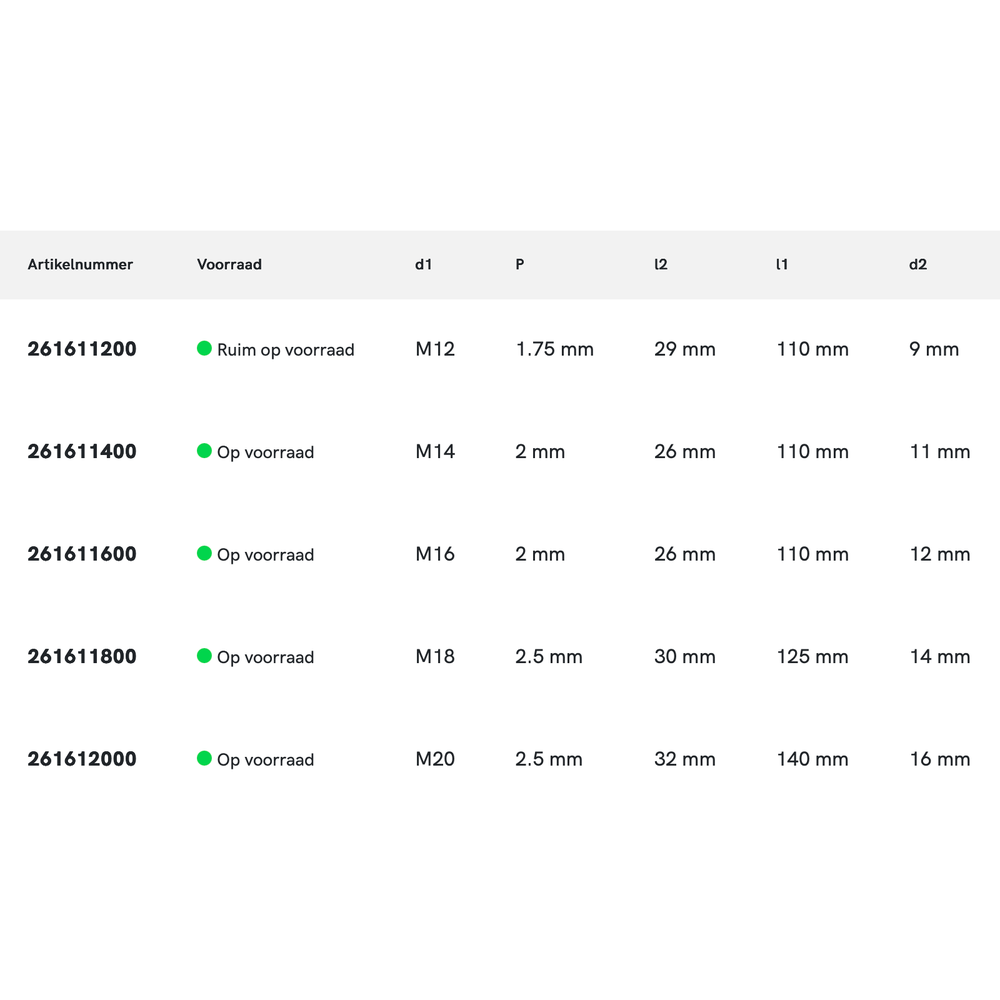Click the green stock dot for 261611200

pyautogui.click(x=204, y=349)
